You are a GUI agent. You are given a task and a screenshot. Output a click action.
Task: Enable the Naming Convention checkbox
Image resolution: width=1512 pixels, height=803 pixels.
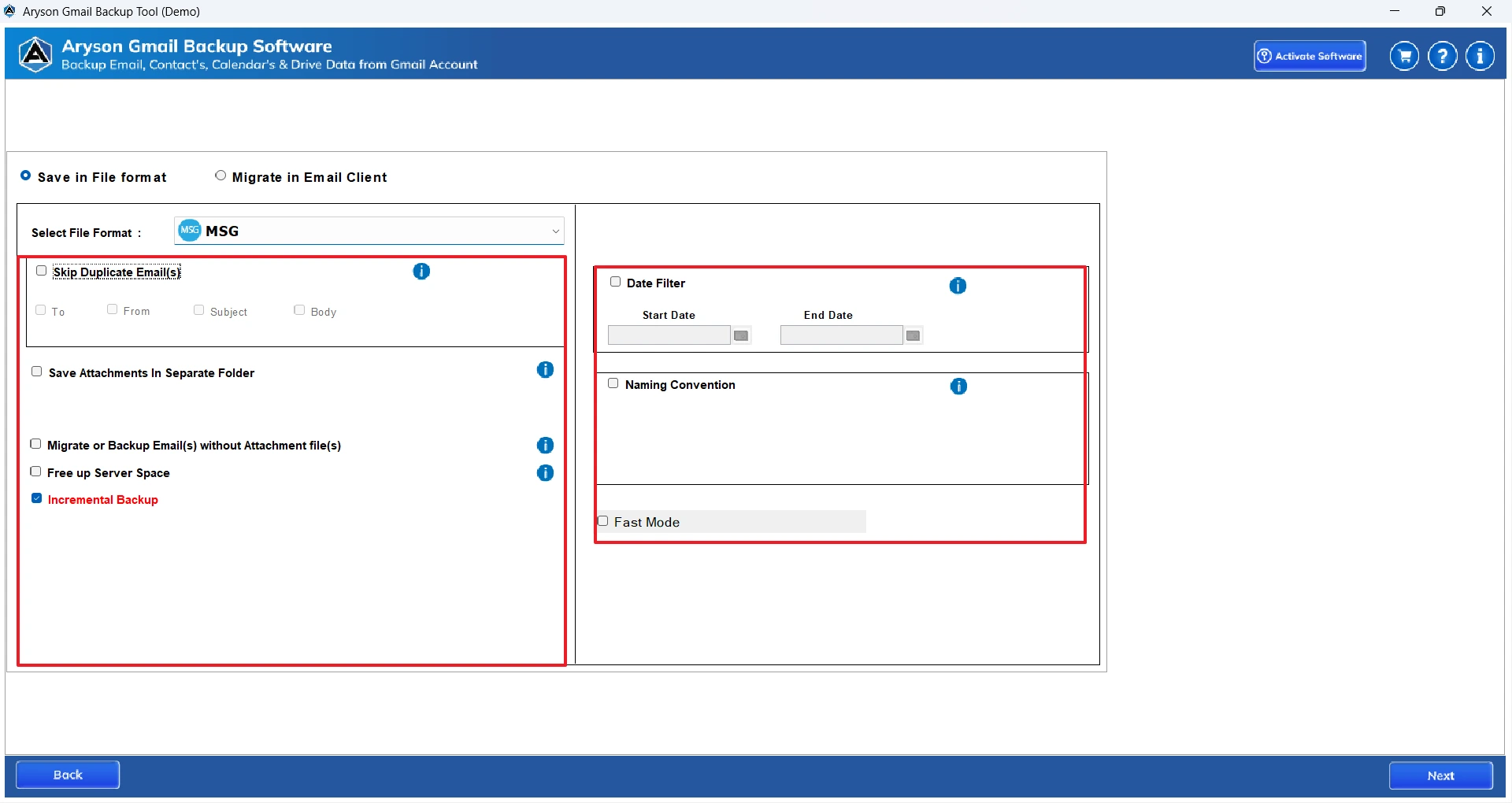[x=613, y=383]
